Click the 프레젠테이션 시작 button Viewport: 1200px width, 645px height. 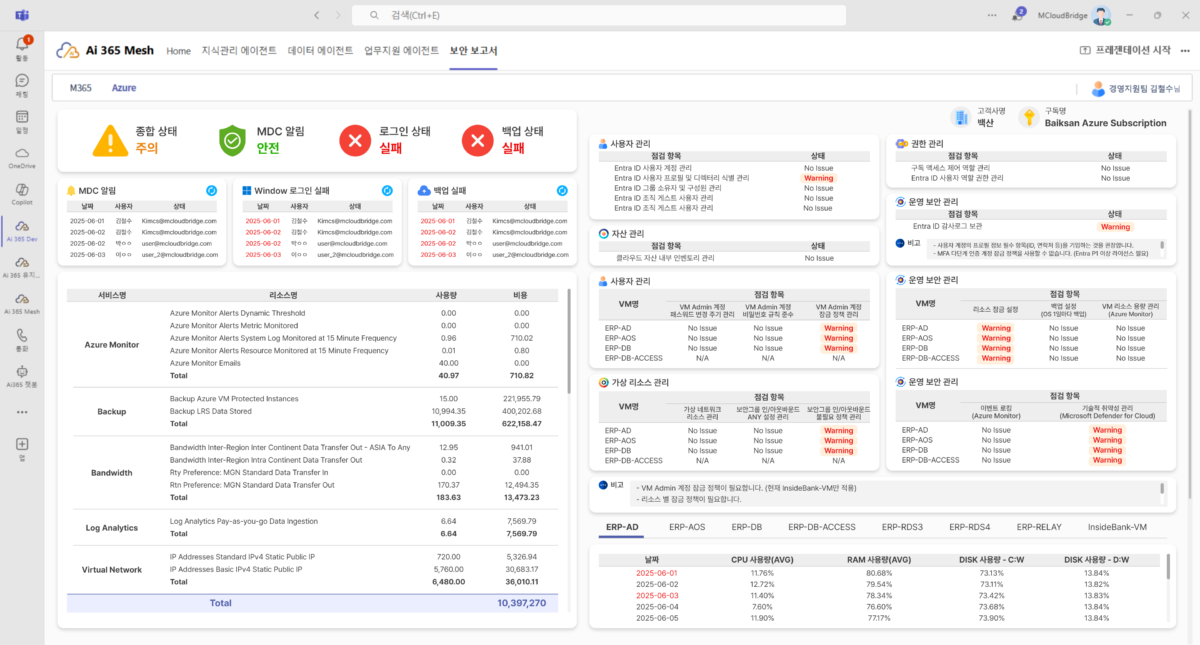click(x=1125, y=50)
